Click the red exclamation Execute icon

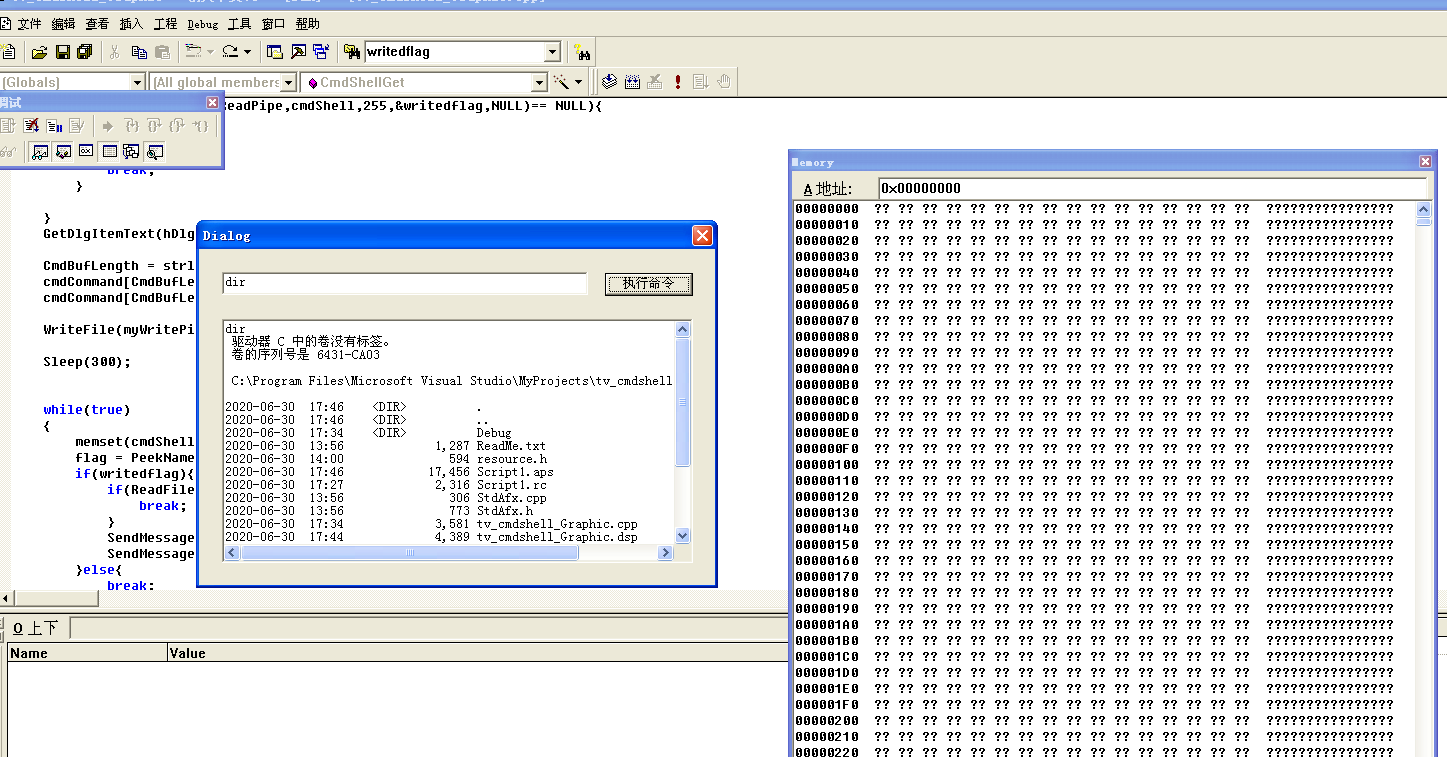click(678, 82)
